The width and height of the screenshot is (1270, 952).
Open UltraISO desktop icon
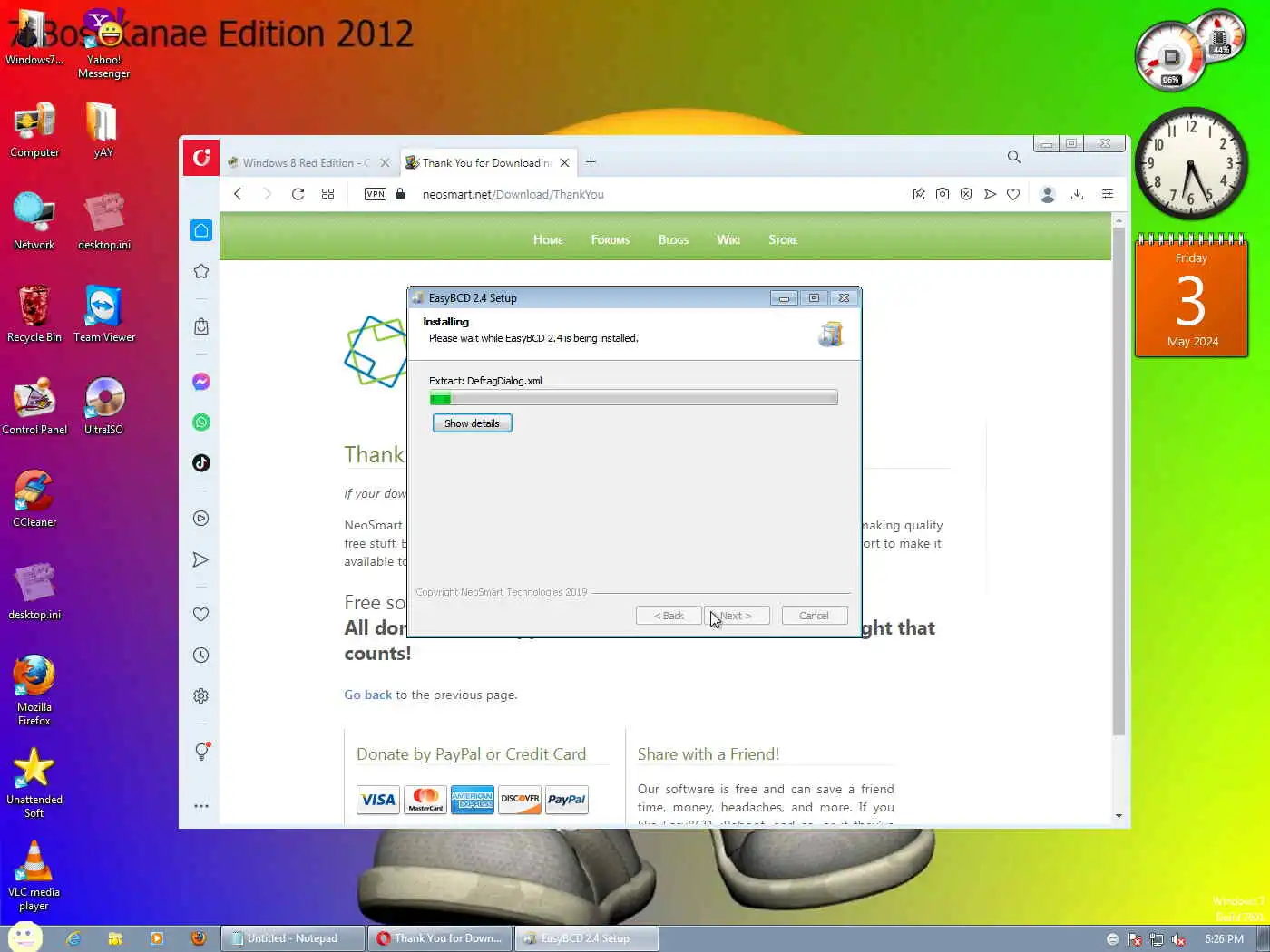click(103, 406)
